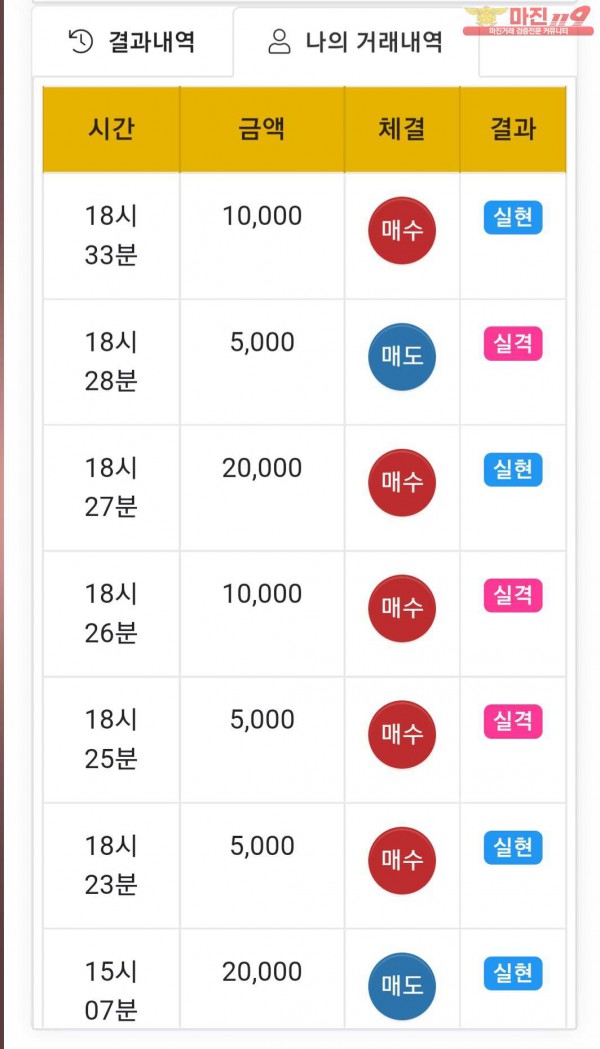The width and height of the screenshot is (600, 1049).
Task: Click the 시간 column header
Action: (x=111, y=129)
